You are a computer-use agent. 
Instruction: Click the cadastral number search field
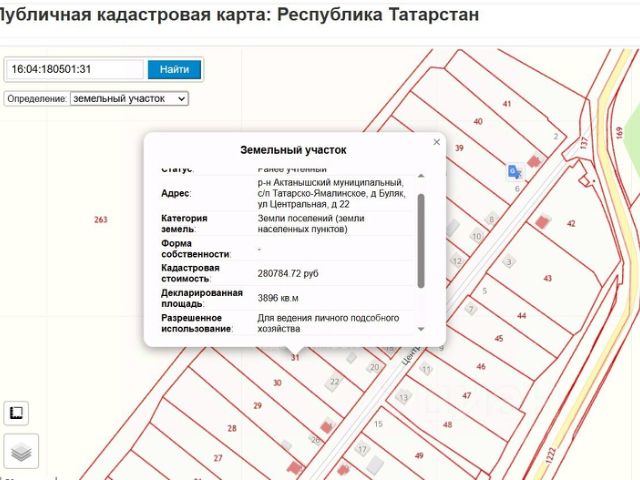pos(75,69)
